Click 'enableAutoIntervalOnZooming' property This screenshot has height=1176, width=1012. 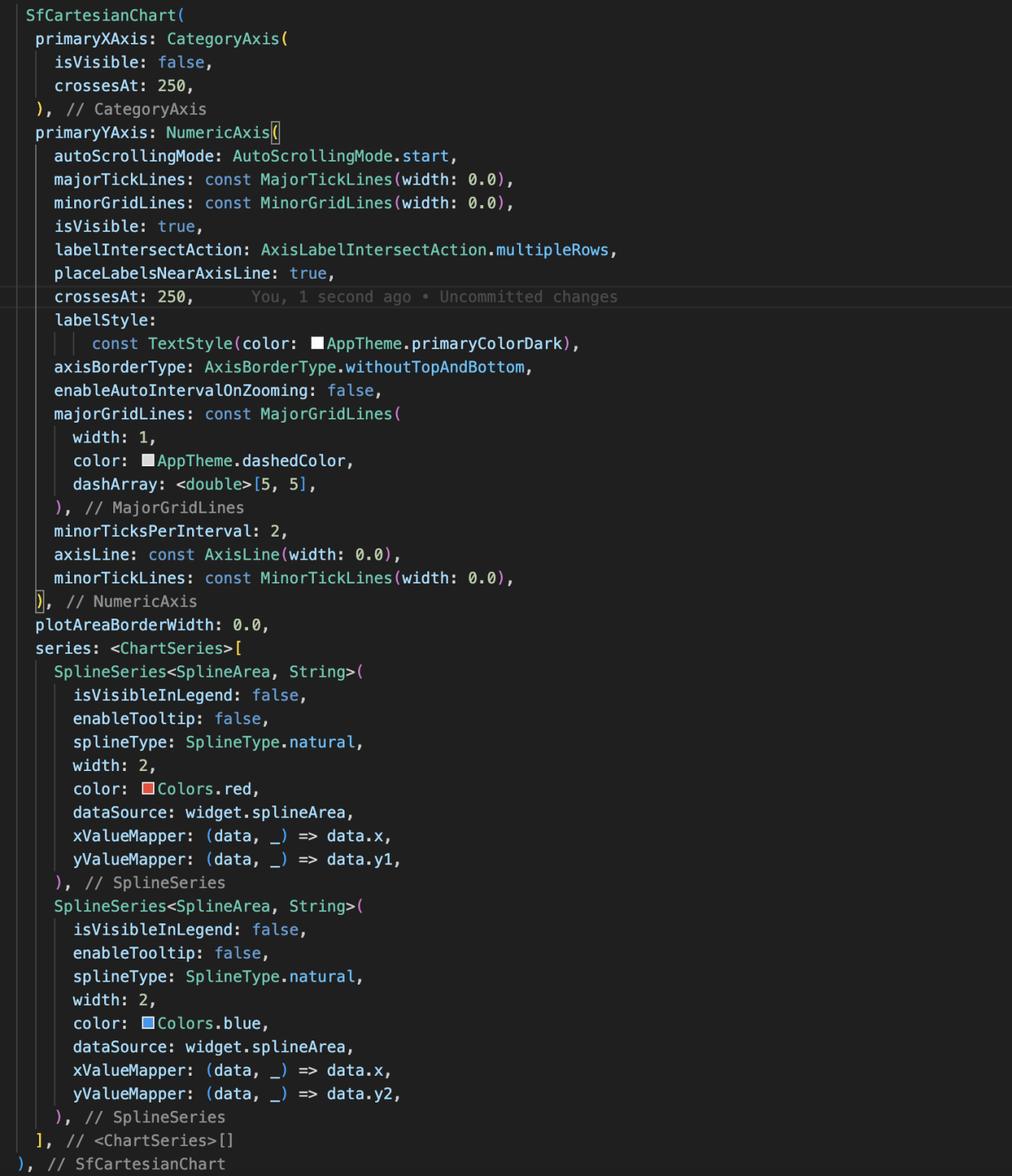click(181, 390)
